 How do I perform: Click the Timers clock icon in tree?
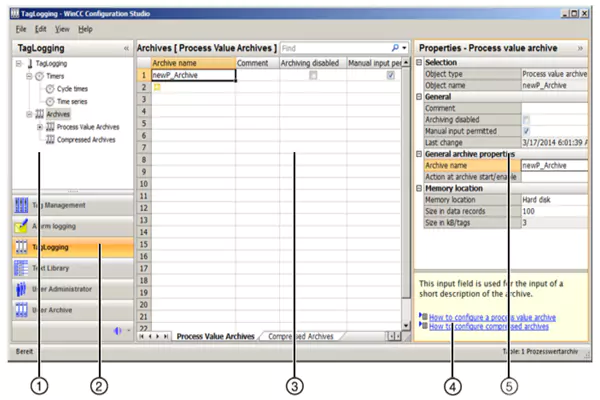39,76
